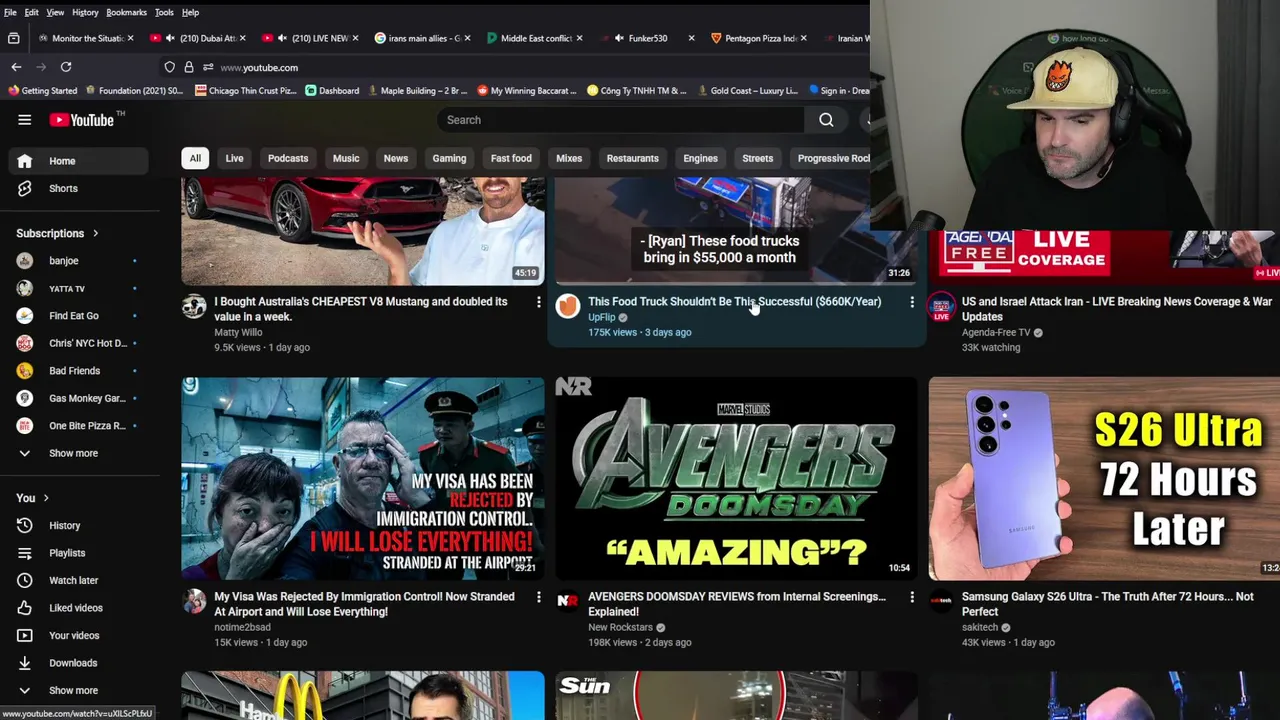Click the site padlock icon
Image resolution: width=1280 pixels, height=720 pixels.
click(x=188, y=67)
